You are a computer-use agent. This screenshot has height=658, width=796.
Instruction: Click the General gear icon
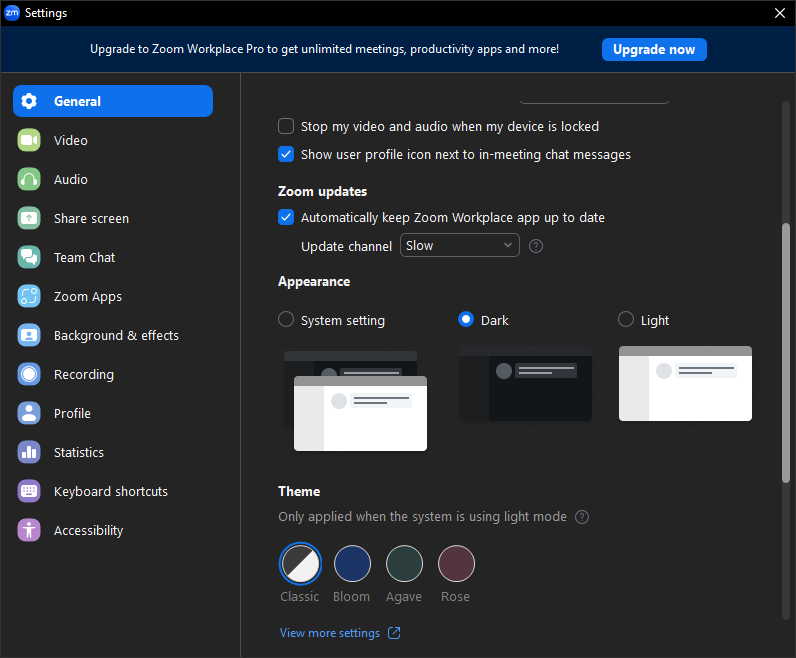coord(29,101)
